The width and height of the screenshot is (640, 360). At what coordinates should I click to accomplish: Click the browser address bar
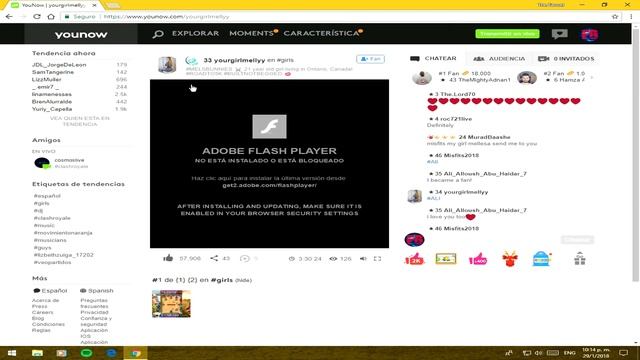(x=335, y=17)
